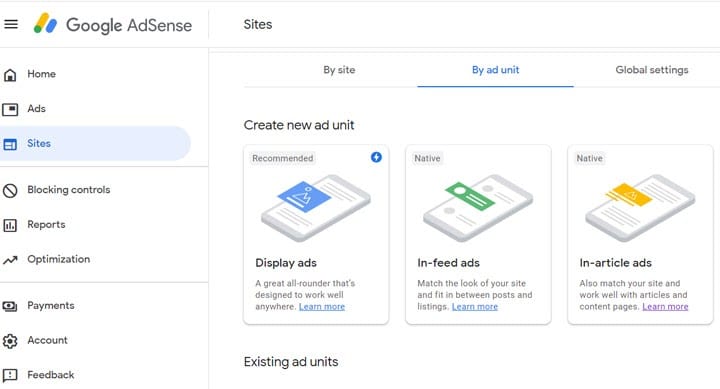Click the Display ads phone illustration
Screen dimensions: 720x389
pos(316,208)
